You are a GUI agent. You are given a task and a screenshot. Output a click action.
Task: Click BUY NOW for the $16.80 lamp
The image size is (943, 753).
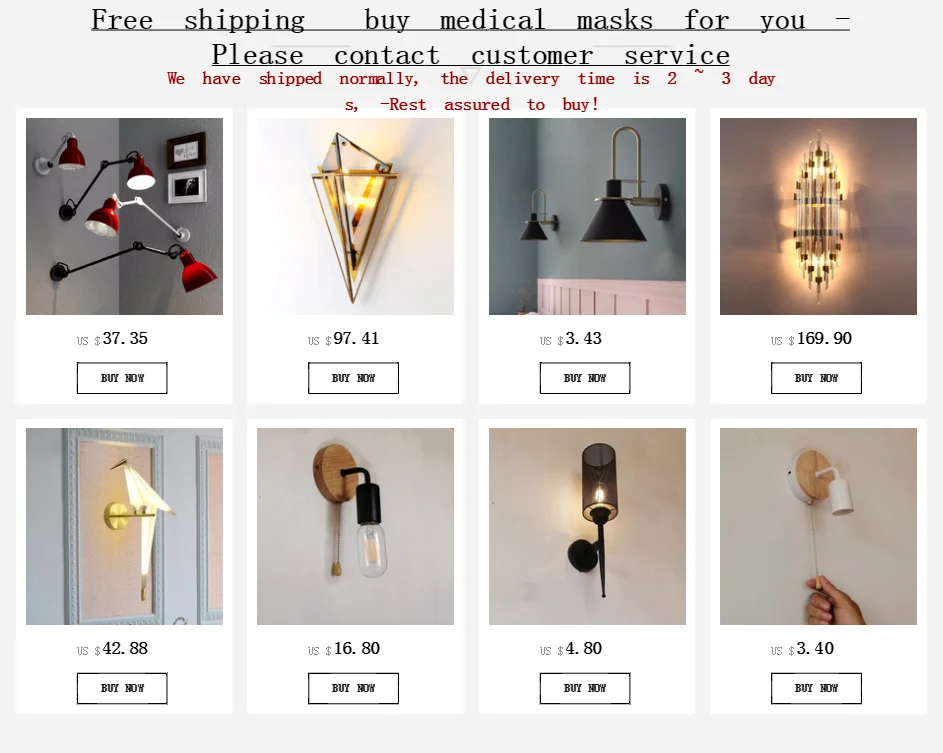pos(353,688)
